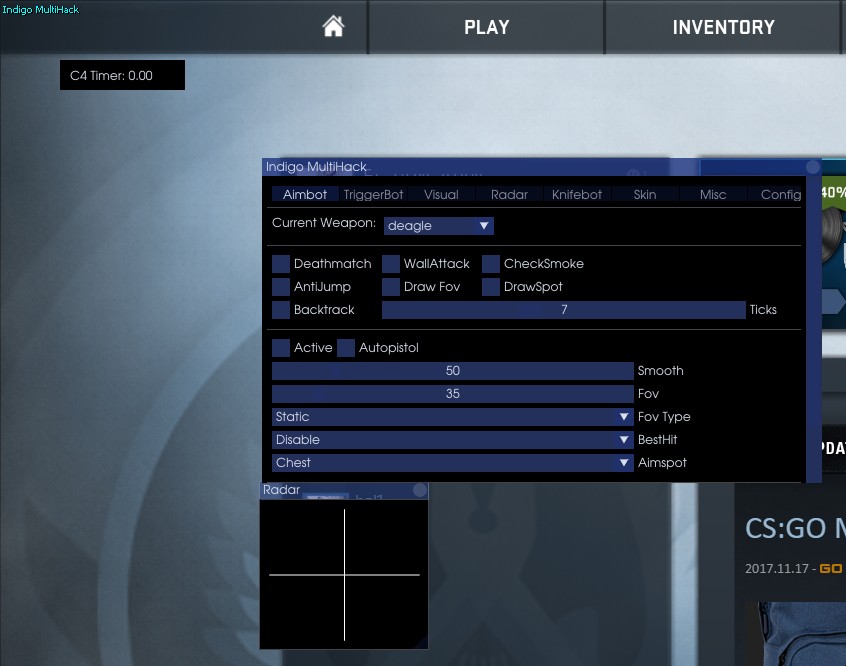Toggle the AntiJump checkbox
The width and height of the screenshot is (846, 666).
[281, 287]
